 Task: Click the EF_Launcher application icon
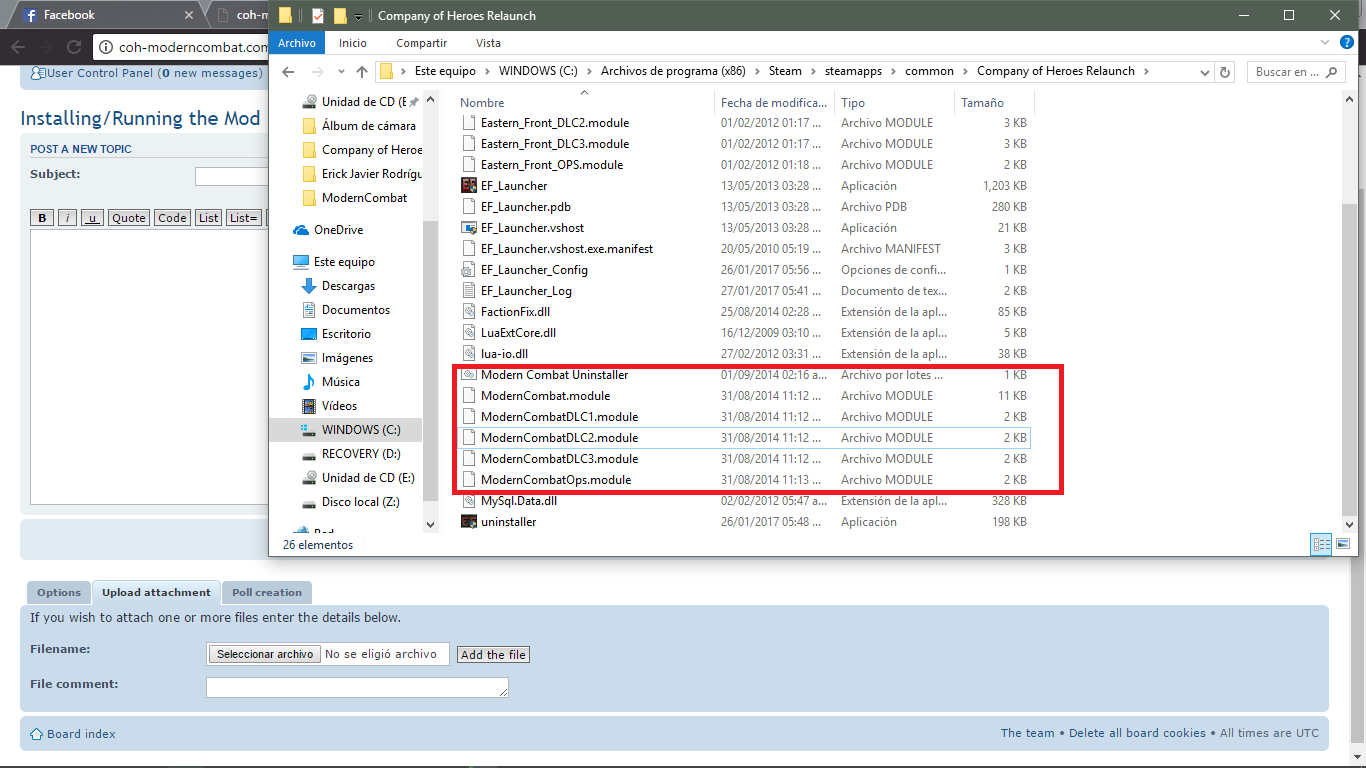click(468, 186)
